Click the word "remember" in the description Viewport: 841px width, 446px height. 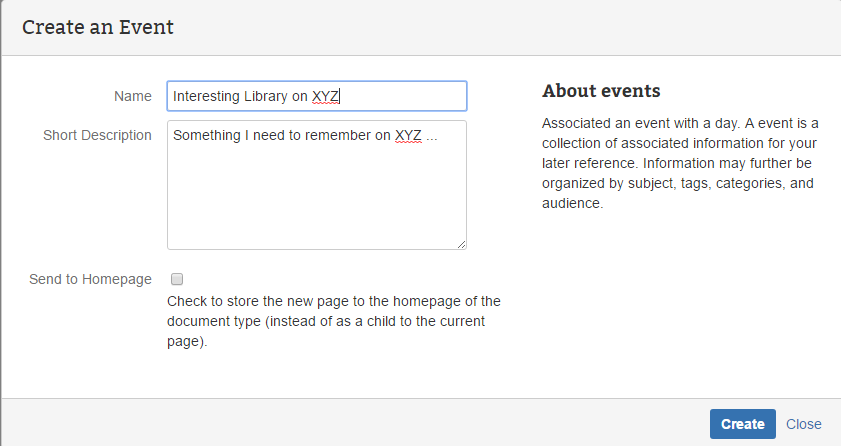(x=336, y=135)
